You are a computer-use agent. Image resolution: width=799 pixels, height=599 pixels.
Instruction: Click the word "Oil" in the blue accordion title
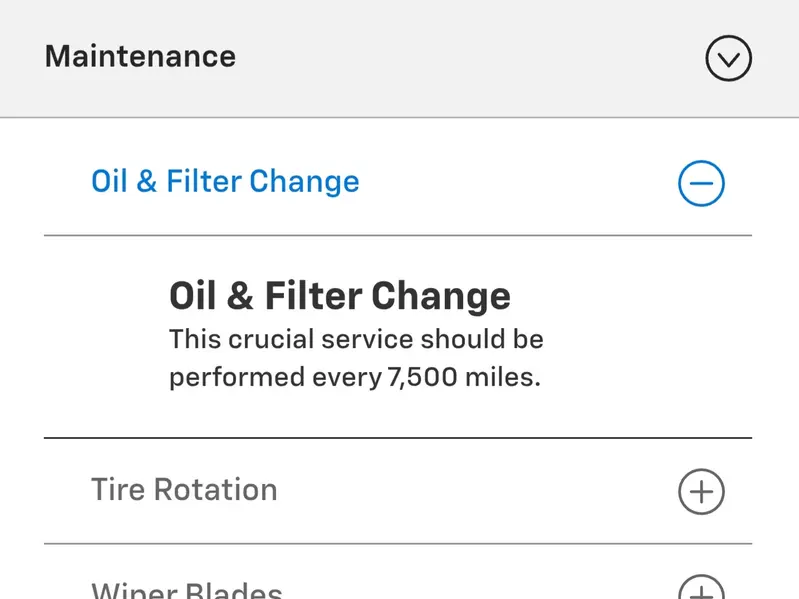[108, 182]
